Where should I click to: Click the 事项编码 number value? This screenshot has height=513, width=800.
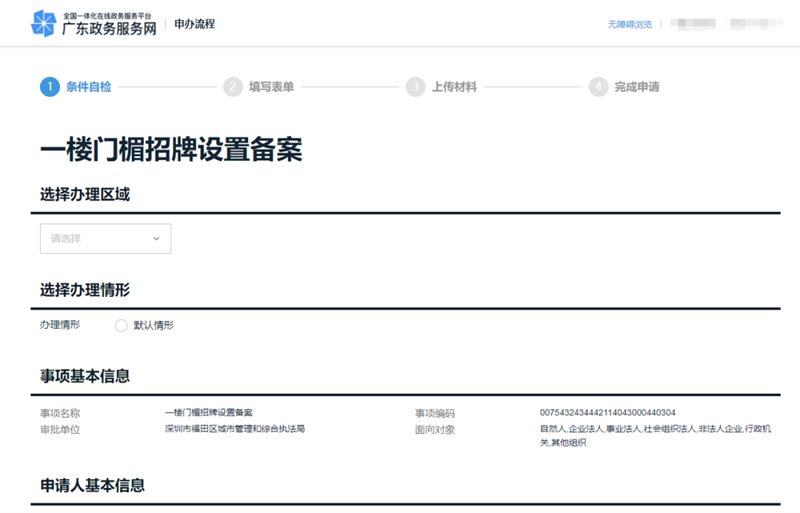tap(607, 413)
